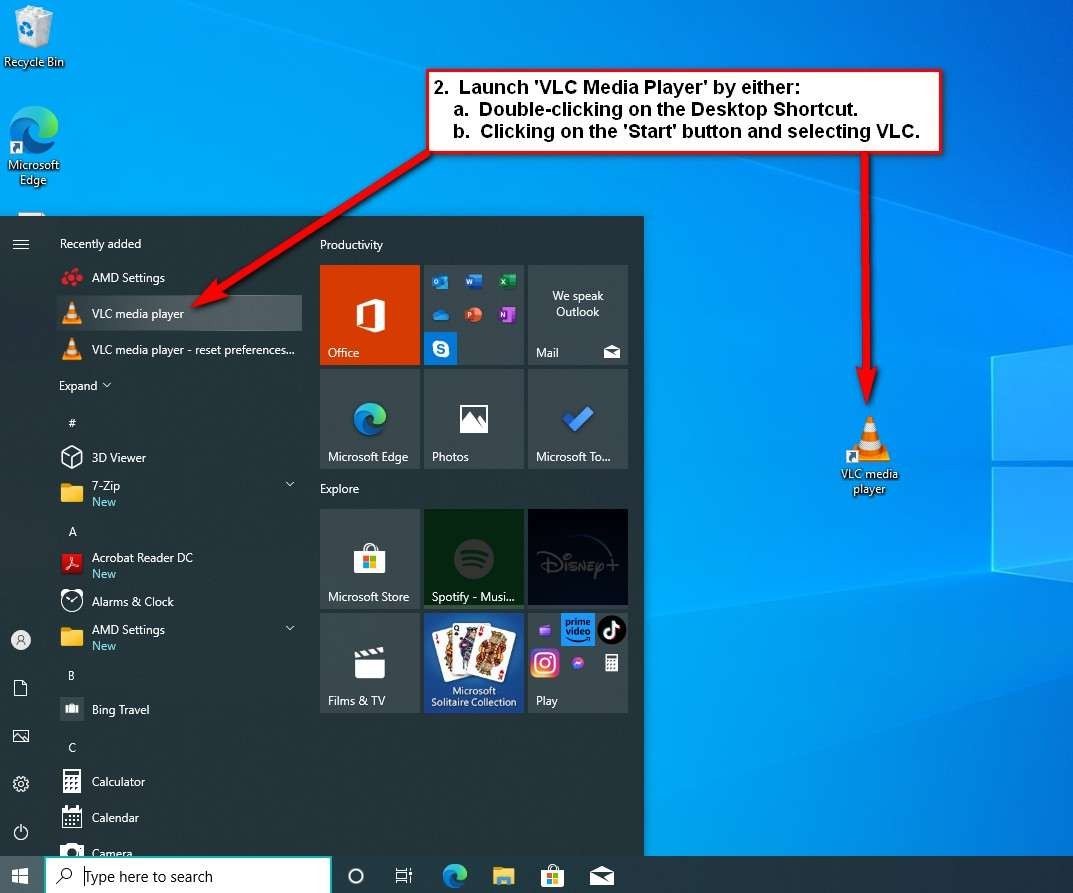Open Documents from the Start sidebar
The height and width of the screenshot is (893, 1073).
pos(21,688)
